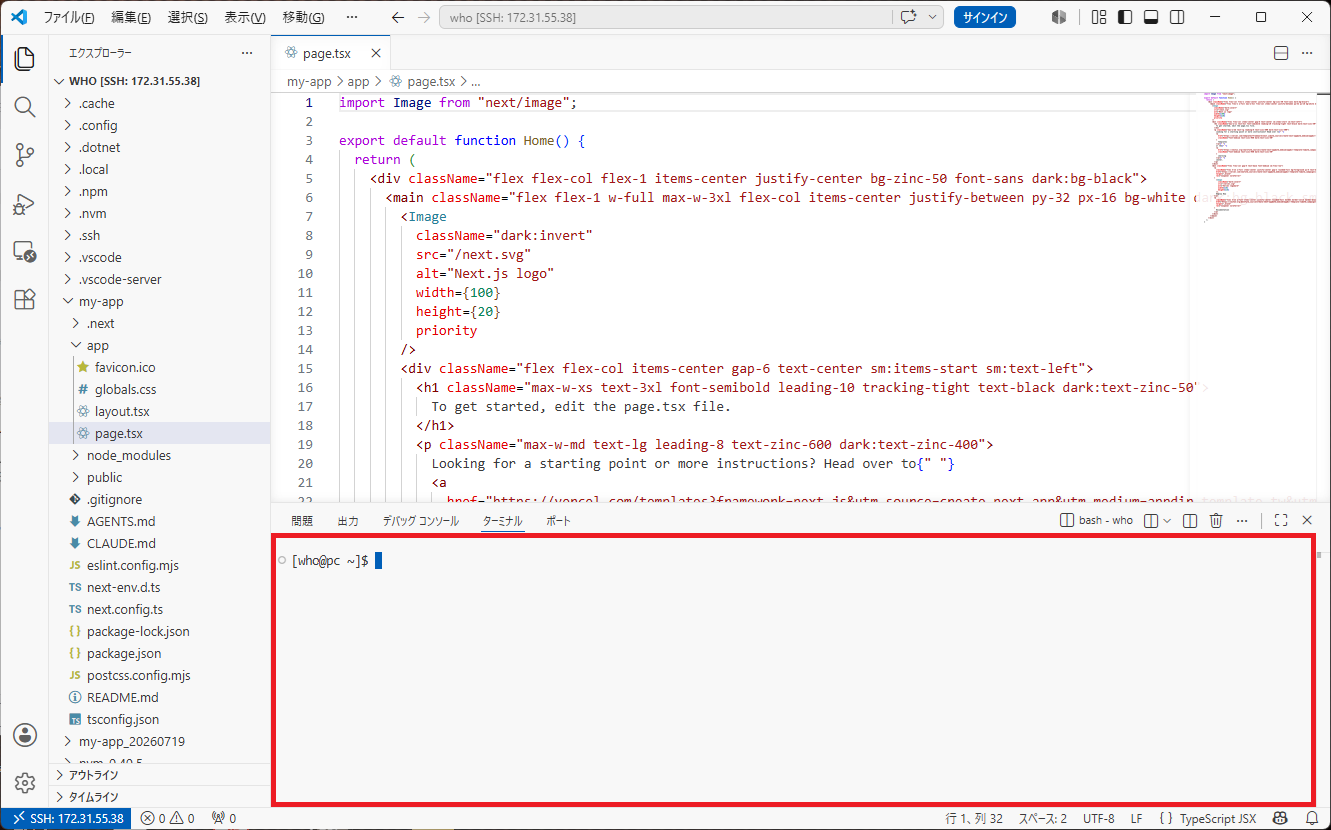Click the LF line ending indicator
This screenshot has height=830, width=1331.
point(1136,818)
